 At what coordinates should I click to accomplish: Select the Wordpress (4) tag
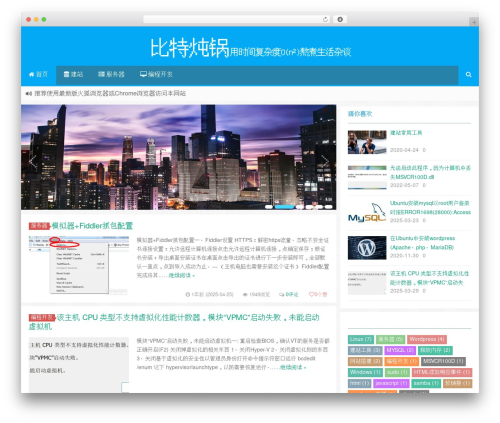(x=427, y=339)
